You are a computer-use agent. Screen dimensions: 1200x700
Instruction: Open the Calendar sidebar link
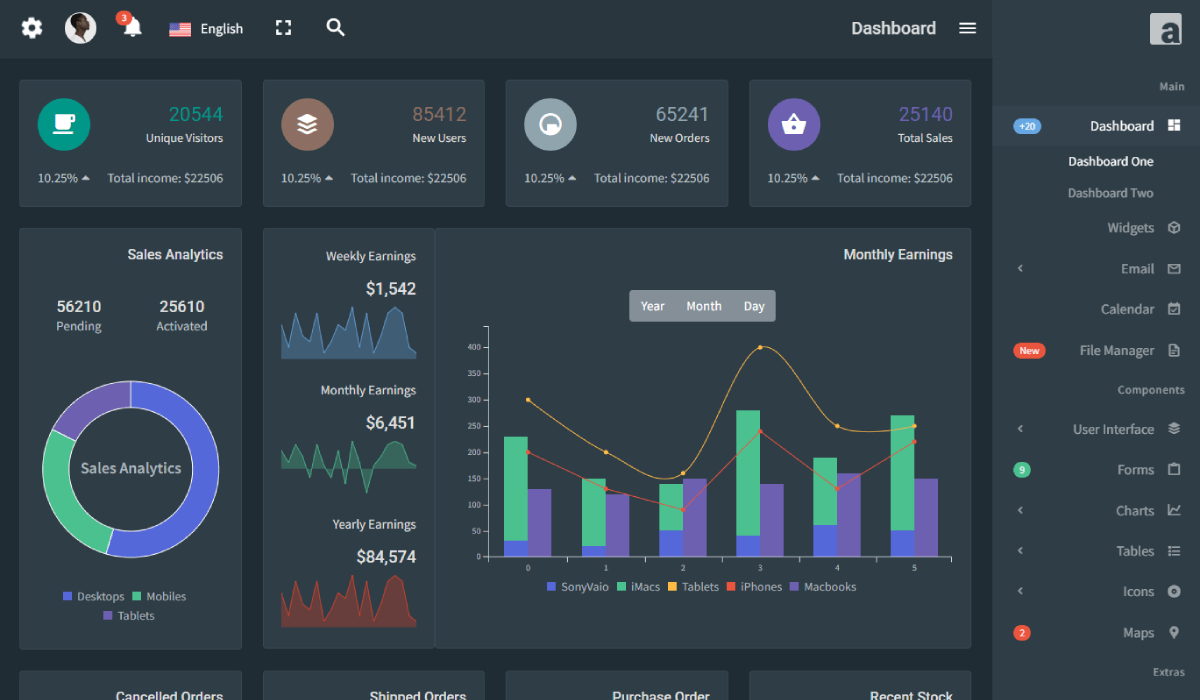point(1127,309)
